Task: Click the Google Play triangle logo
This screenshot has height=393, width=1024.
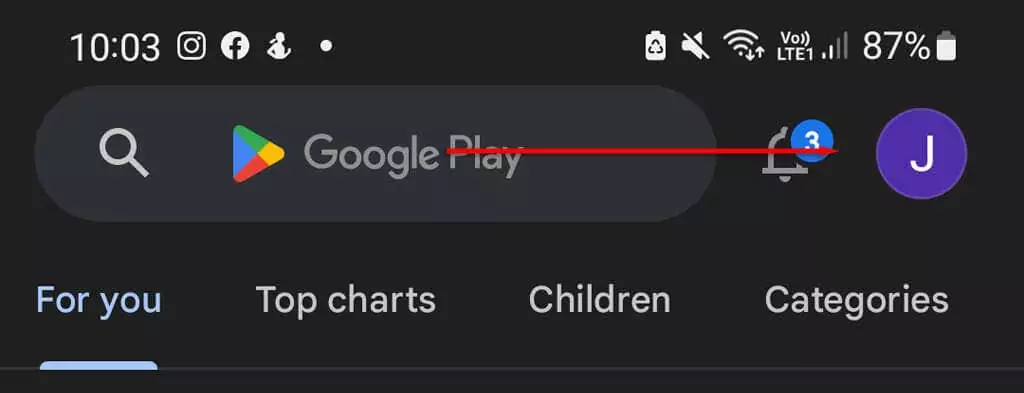Action: (x=259, y=153)
